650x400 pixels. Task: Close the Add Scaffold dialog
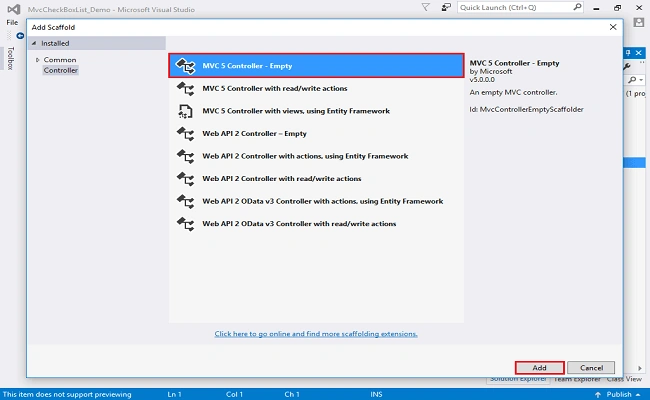[x=613, y=27]
